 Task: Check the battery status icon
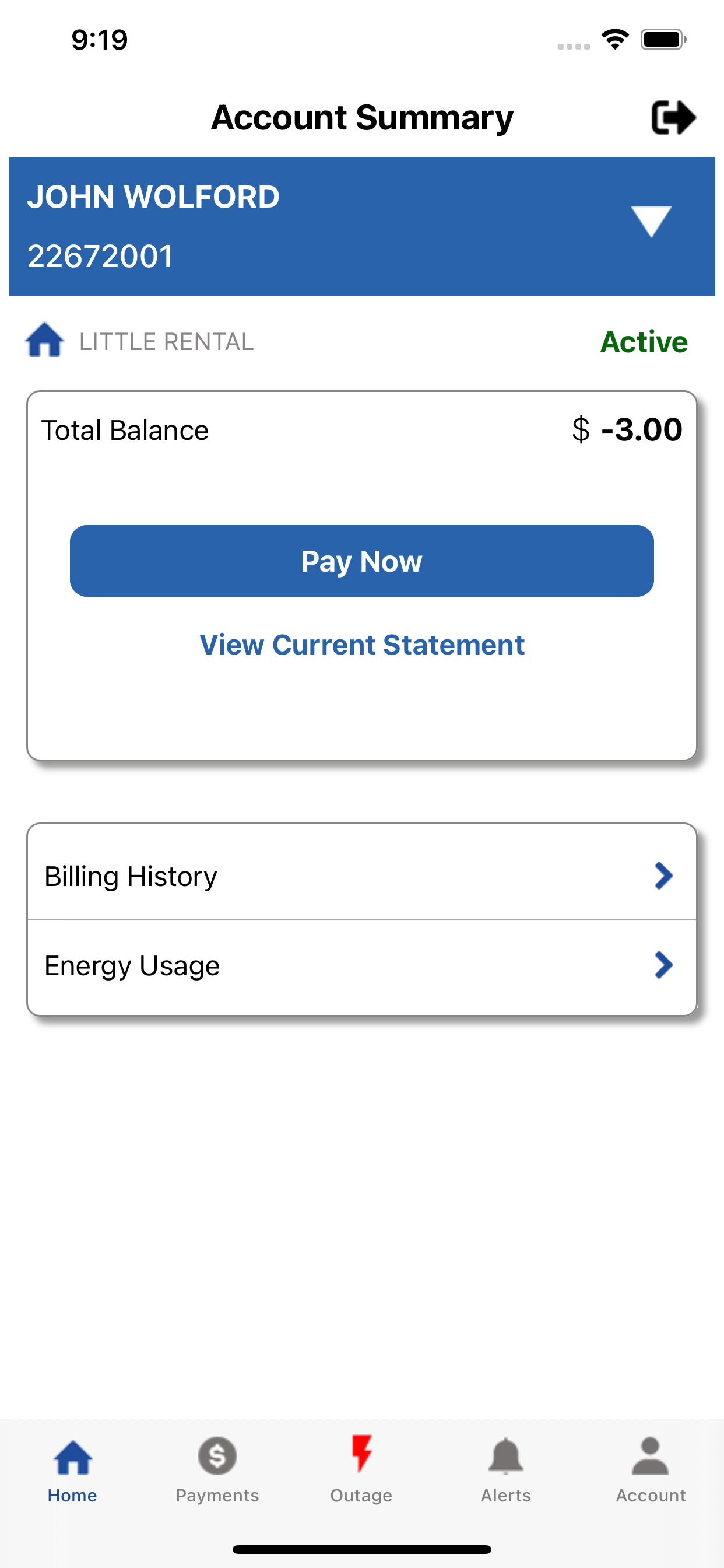[664, 40]
